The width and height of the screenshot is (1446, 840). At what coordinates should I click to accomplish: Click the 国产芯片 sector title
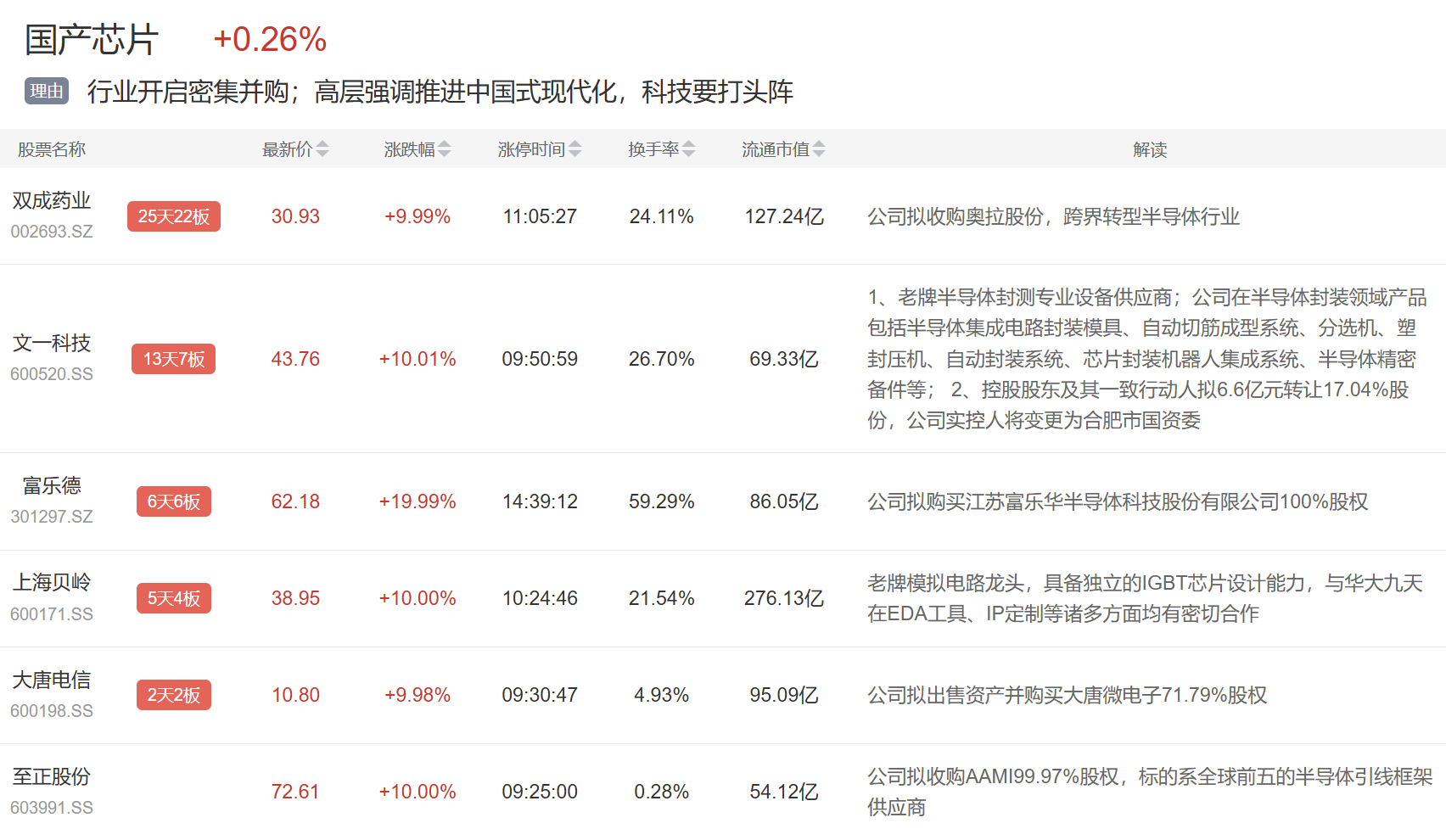(92, 40)
